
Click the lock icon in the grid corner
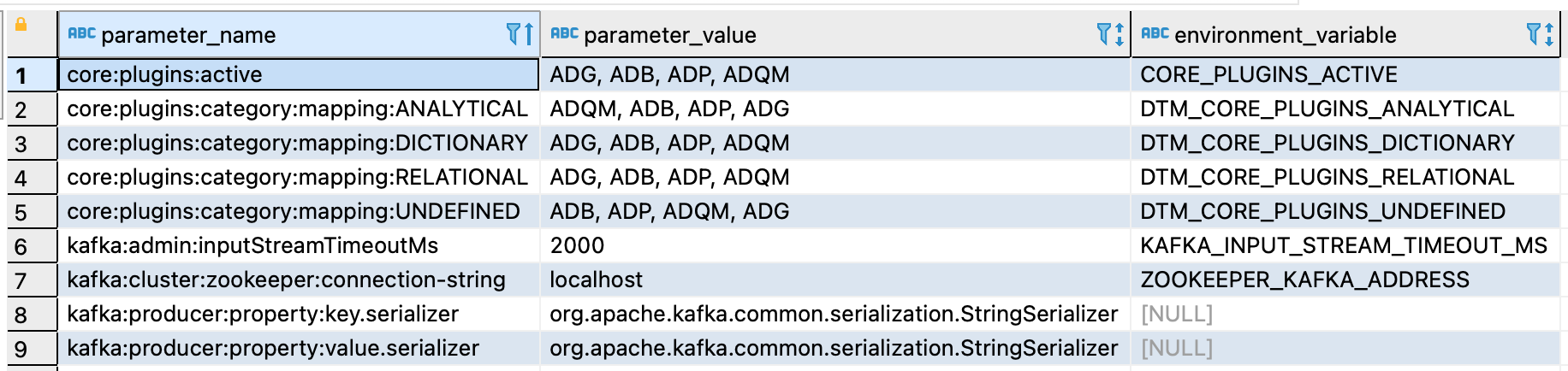pos(21,25)
